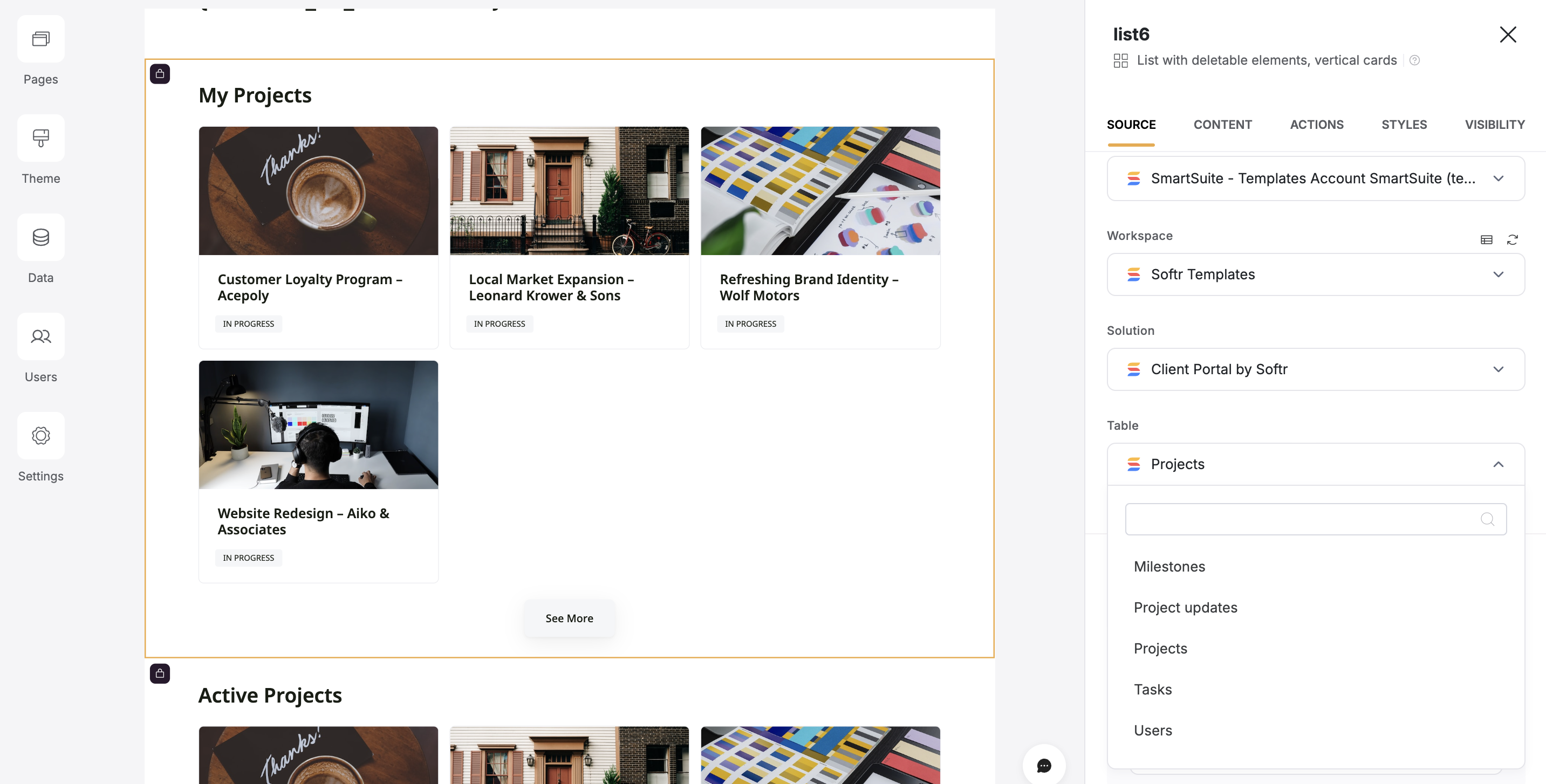This screenshot has height=784, width=1546.
Task: Click the refresh workspace sync icon
Action: coord(1512,240)
